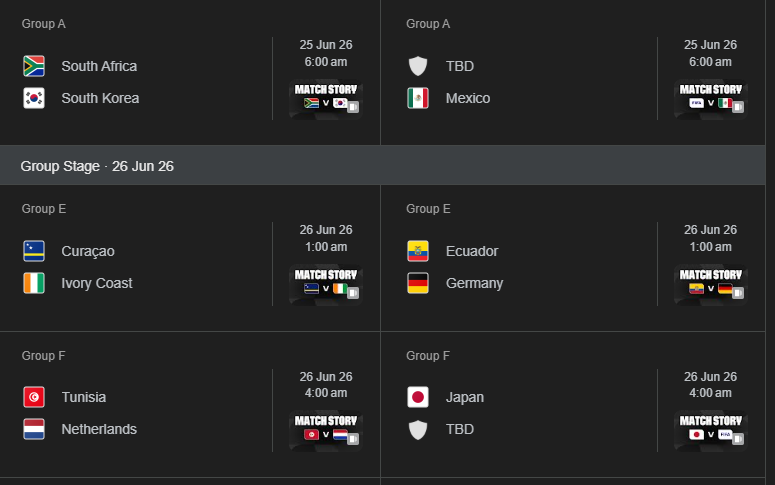Click the Netherlands flag icon
The image size is (775, 485).
point(34,429)
